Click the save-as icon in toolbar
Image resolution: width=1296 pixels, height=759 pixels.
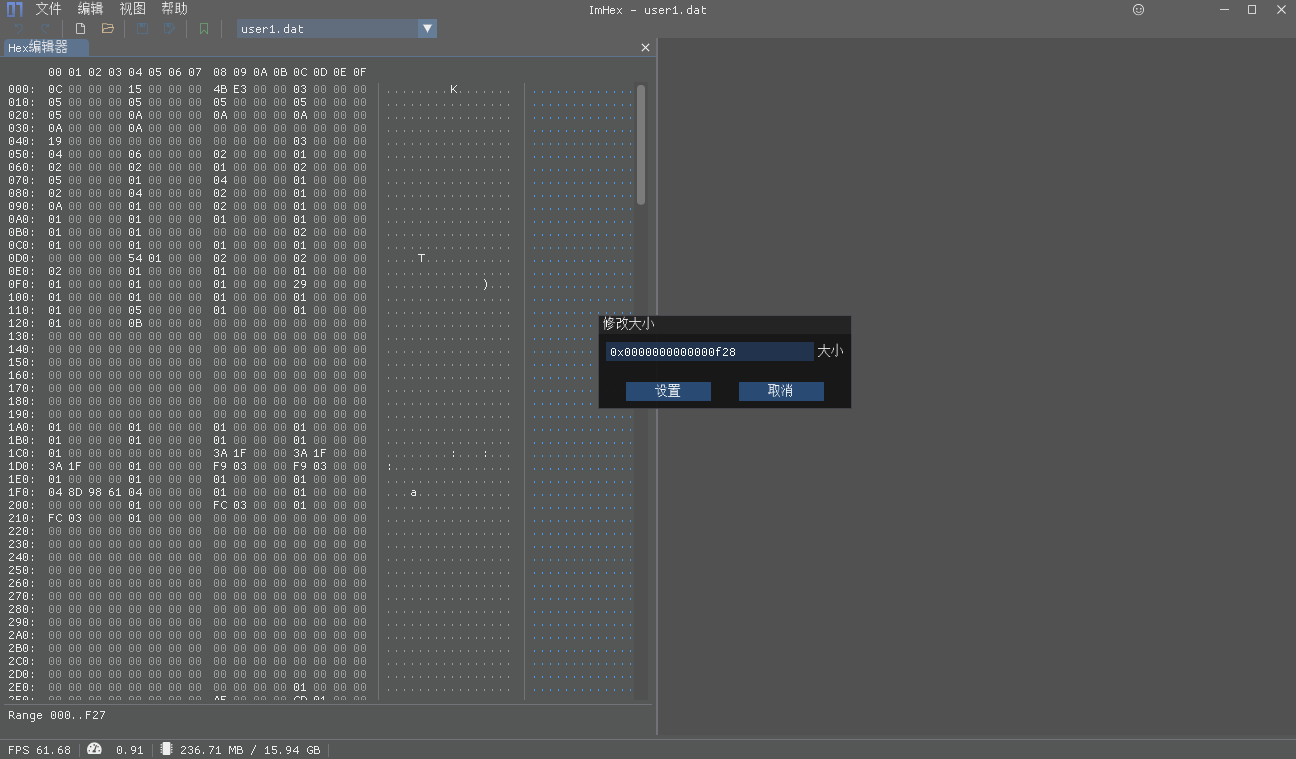(169, 29)
